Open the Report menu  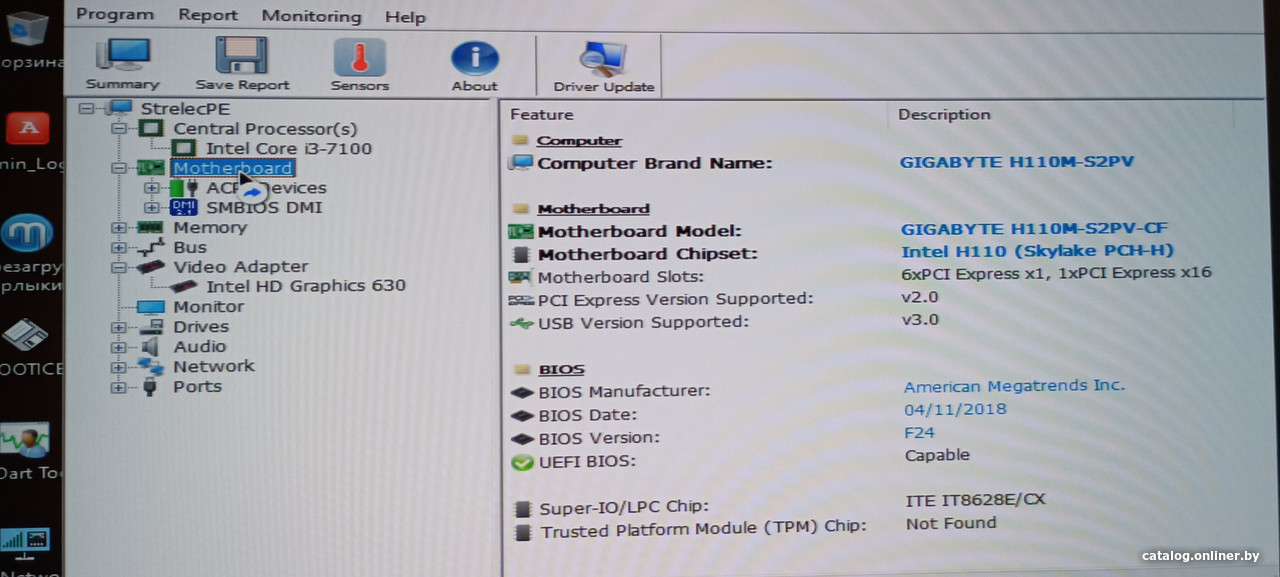click(208, 15)
